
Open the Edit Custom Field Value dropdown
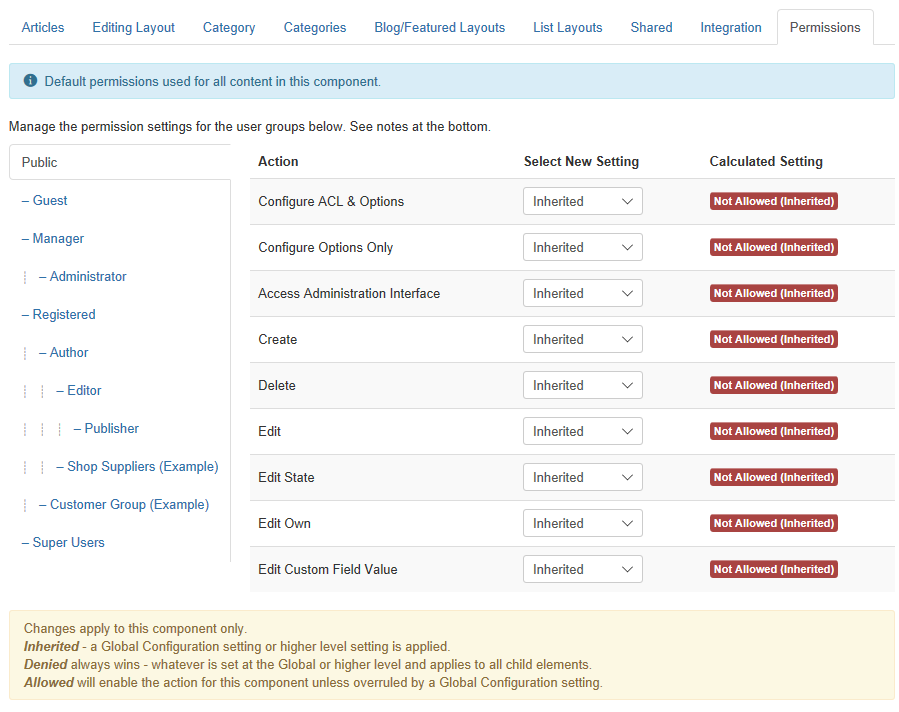(x=583, y=569)
